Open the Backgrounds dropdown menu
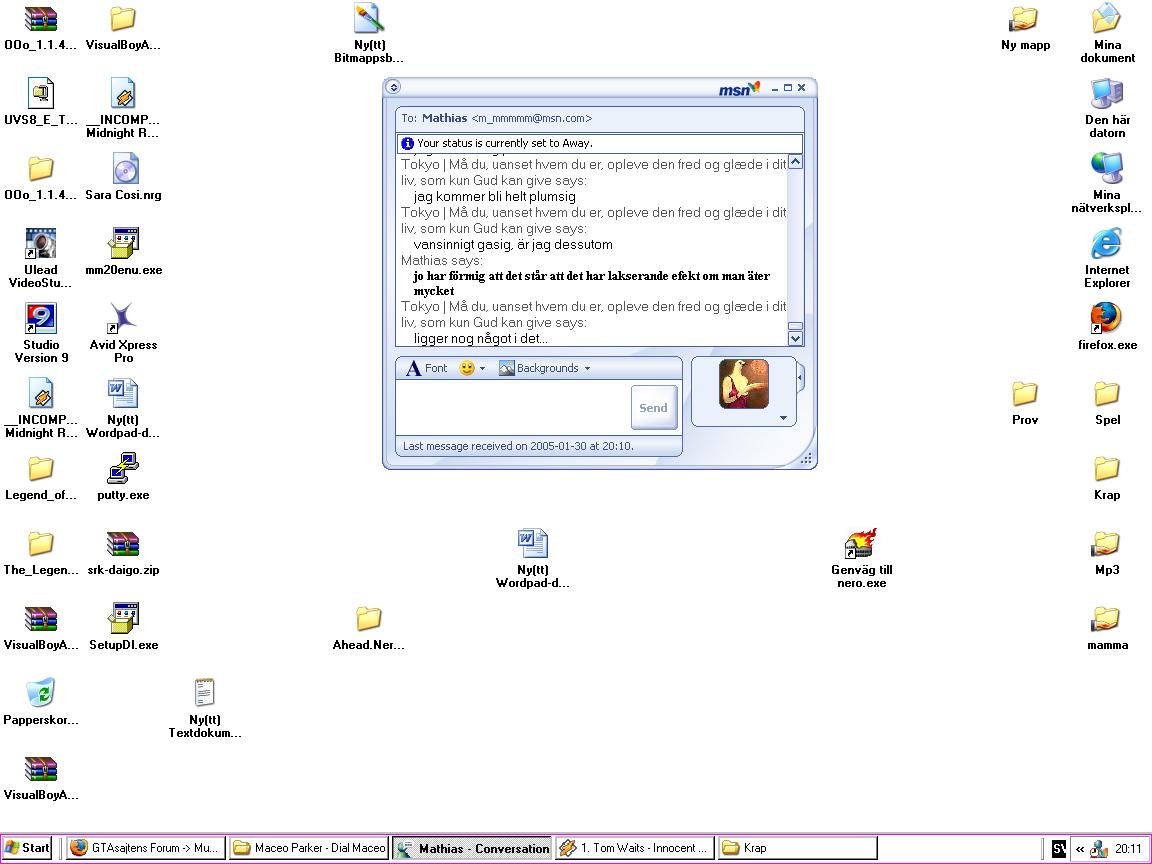The image size is (1152, 864). click(545, 368)
